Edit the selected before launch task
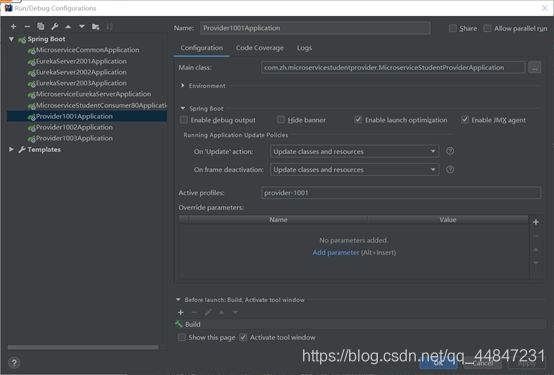This screenshot has width=554, height=375. click(x=208, y=312)
